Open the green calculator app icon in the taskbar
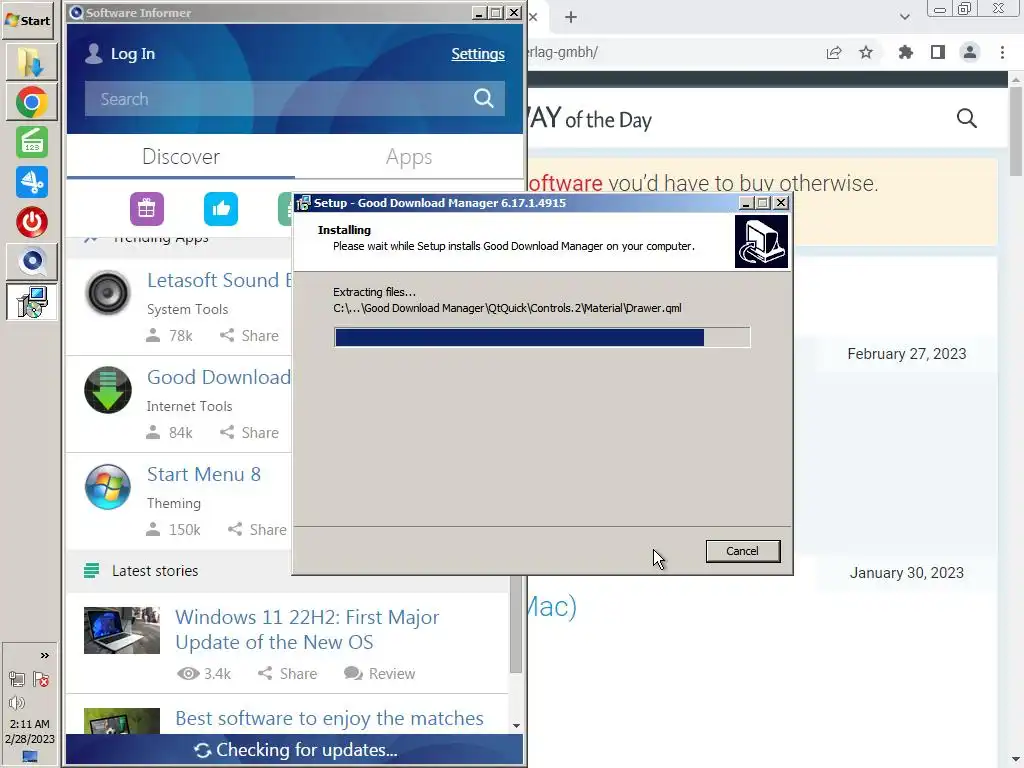Image resolution: width=1024 pixels, height=768 pixels. [31, 142]
